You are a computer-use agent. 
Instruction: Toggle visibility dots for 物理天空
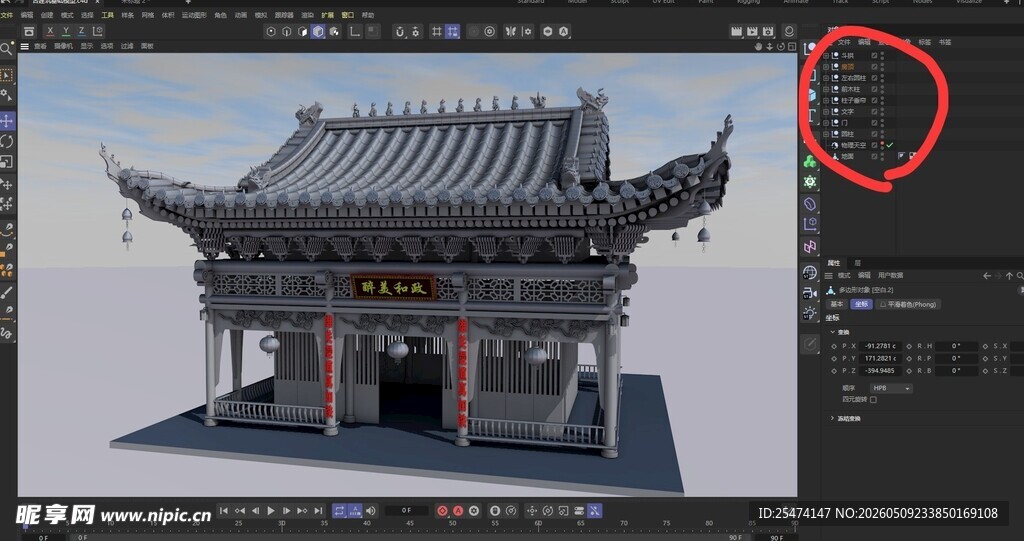click(882, 145)
